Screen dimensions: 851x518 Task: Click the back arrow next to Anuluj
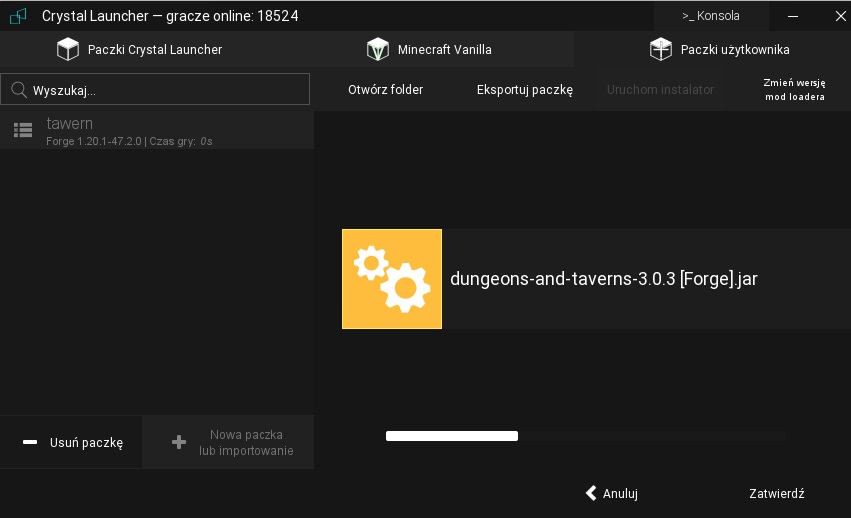point(591,493)
